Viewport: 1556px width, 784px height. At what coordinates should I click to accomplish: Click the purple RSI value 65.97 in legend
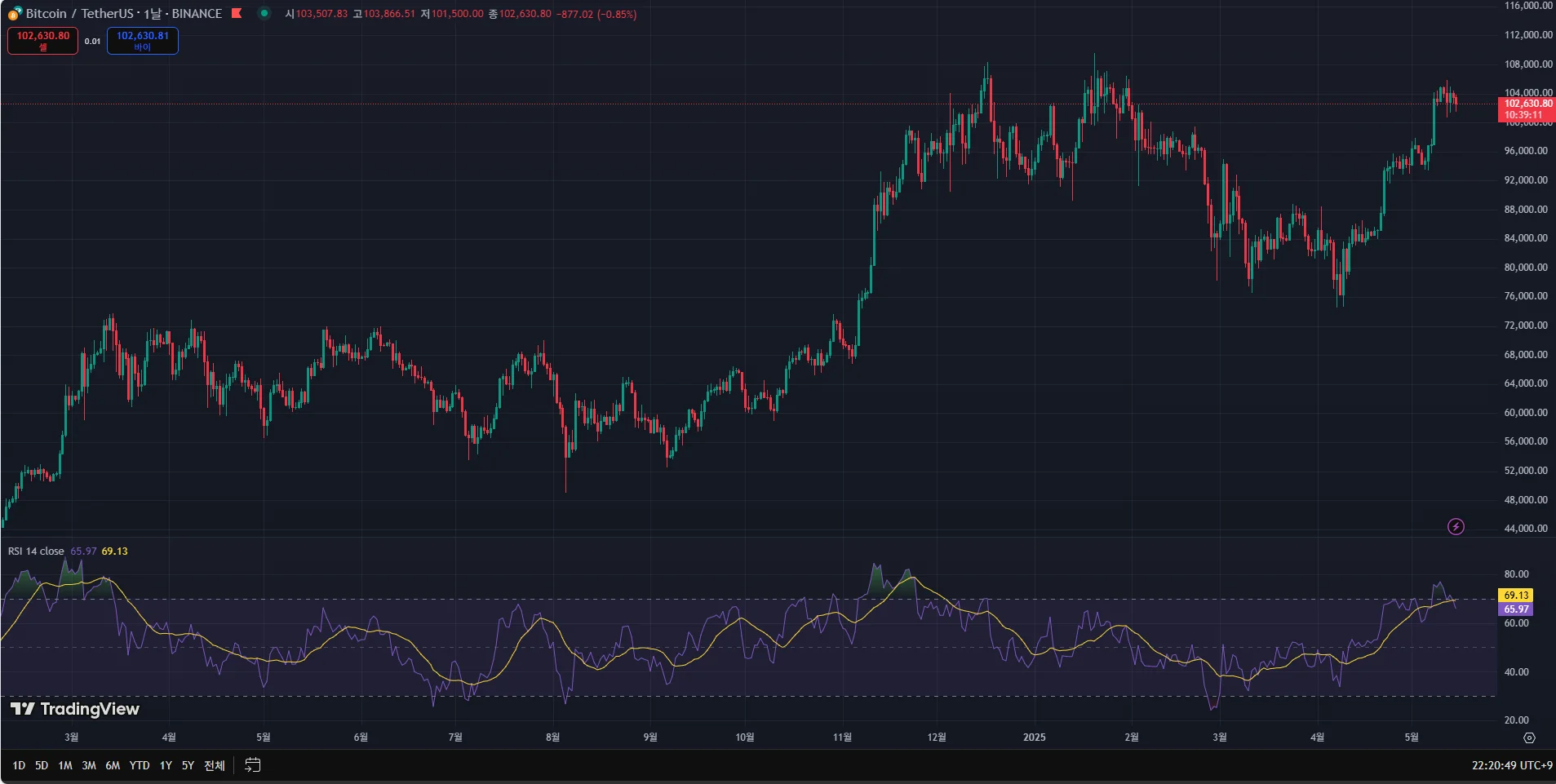point(83,551)
